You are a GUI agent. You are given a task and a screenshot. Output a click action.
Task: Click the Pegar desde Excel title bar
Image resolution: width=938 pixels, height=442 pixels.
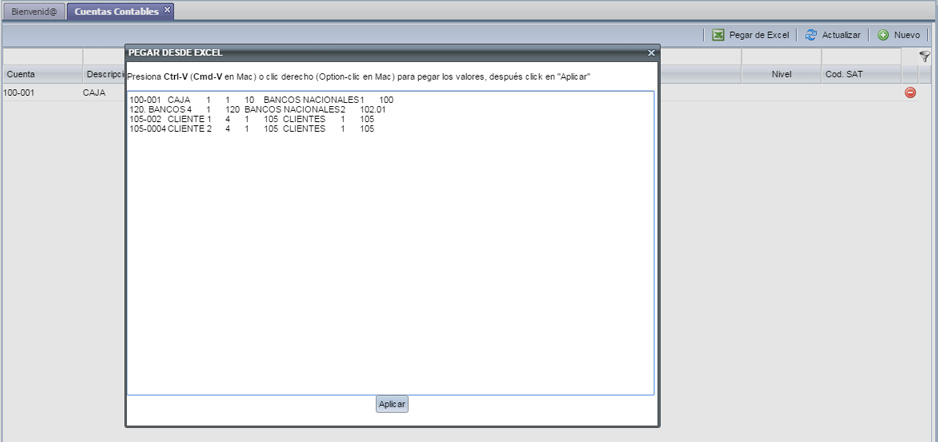[380, 53]
